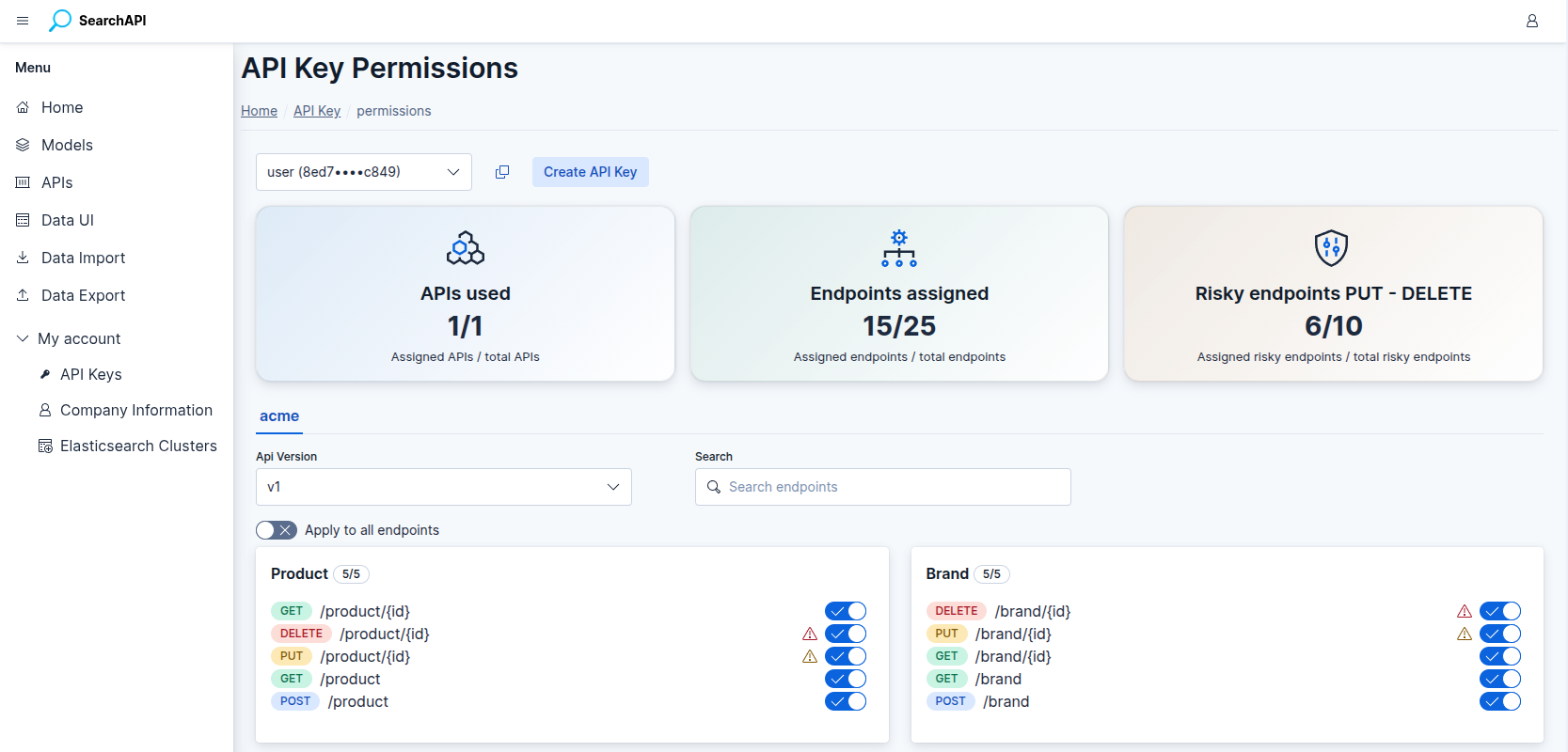
Task: Toggle off PUT /brand/{id} permission
Action: click(x=1500, y=634)
